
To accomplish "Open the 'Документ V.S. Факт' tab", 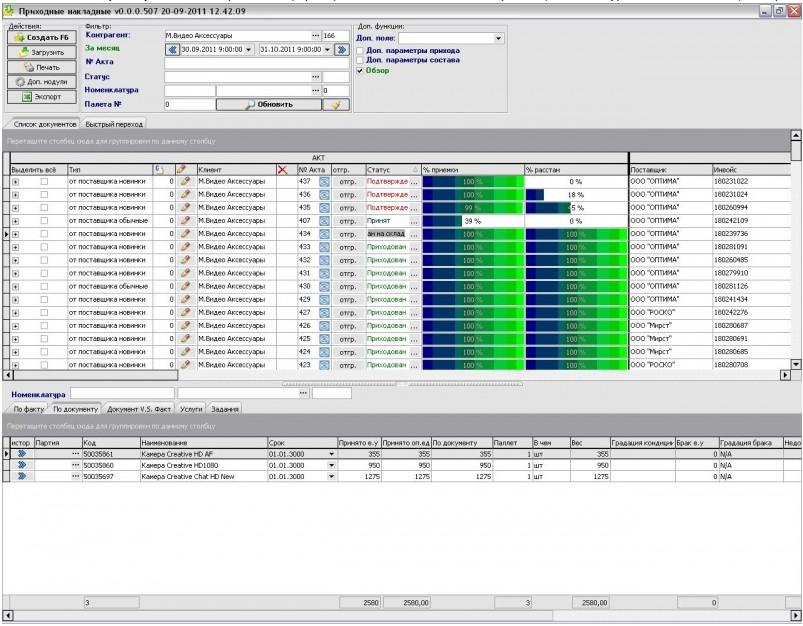I will coord(140,409).
